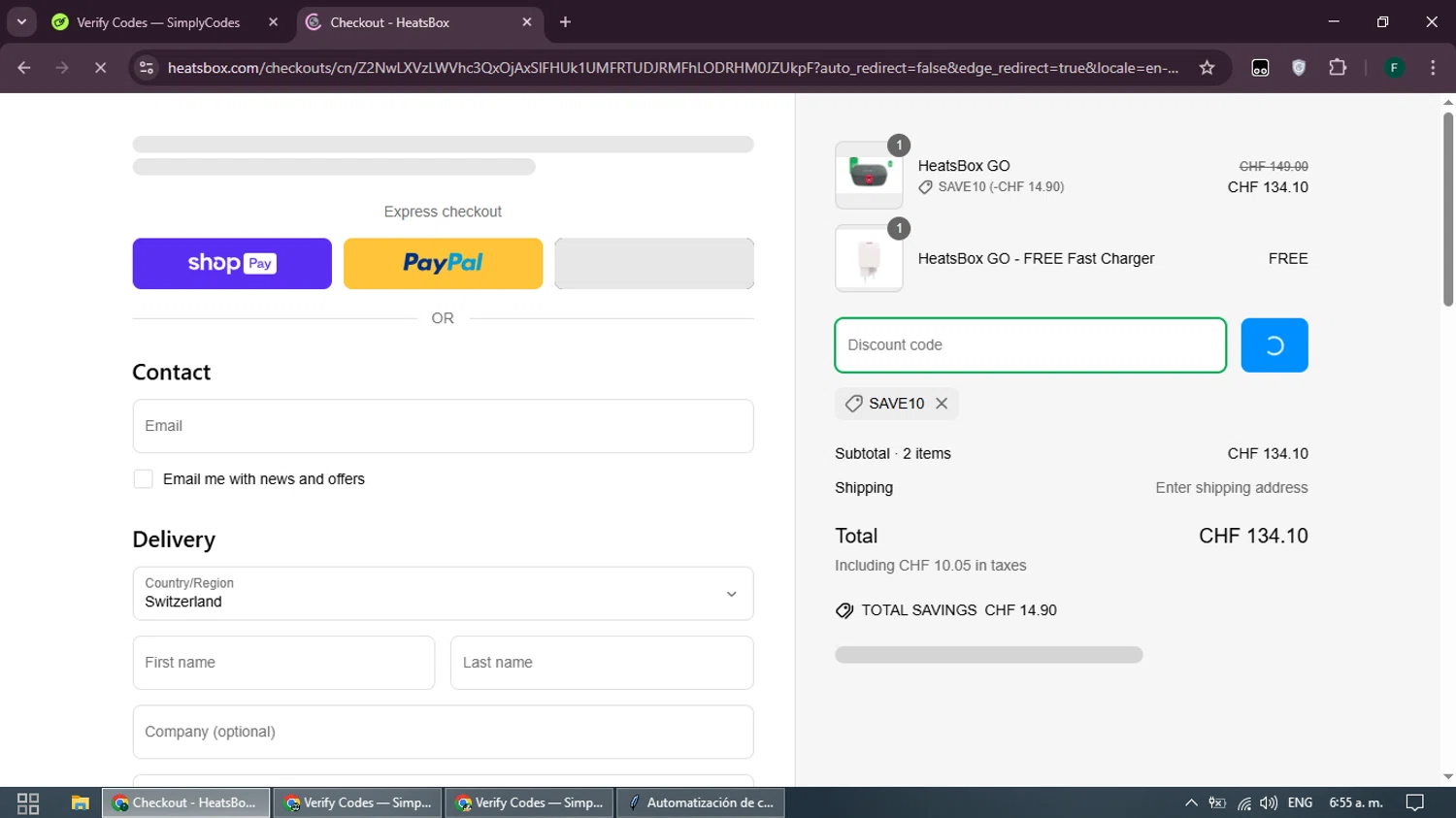The width and height of the screenshot is (1456, 818).
Task: Go forward to the next page
Action: coord(62,68)
